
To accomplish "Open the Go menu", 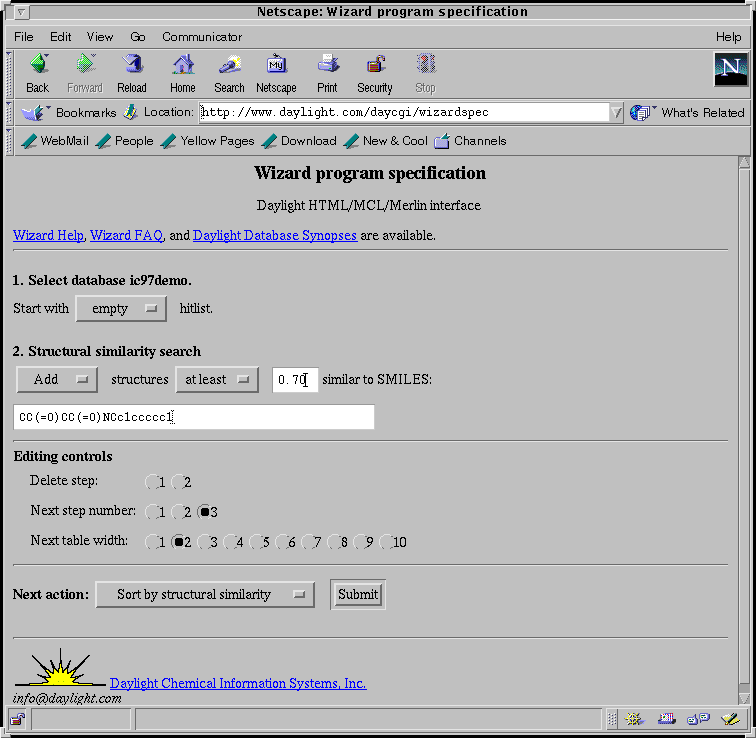I will click(x=138, y=37).
